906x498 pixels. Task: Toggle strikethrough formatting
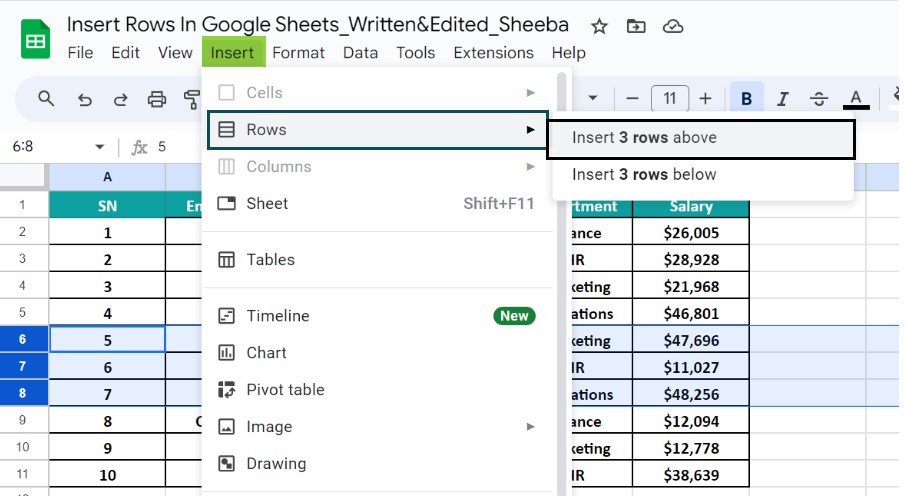(x=819, y=99)
